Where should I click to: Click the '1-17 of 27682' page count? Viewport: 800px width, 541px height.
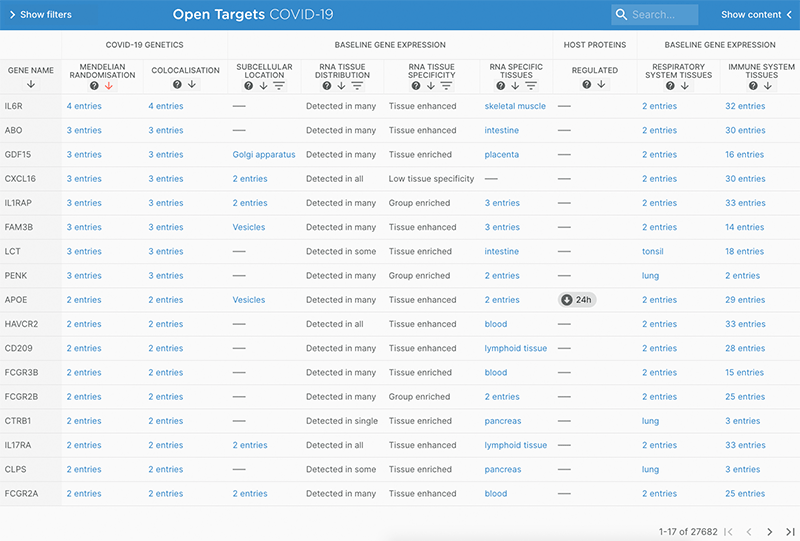pyautogui.click(x=688, y=532)
